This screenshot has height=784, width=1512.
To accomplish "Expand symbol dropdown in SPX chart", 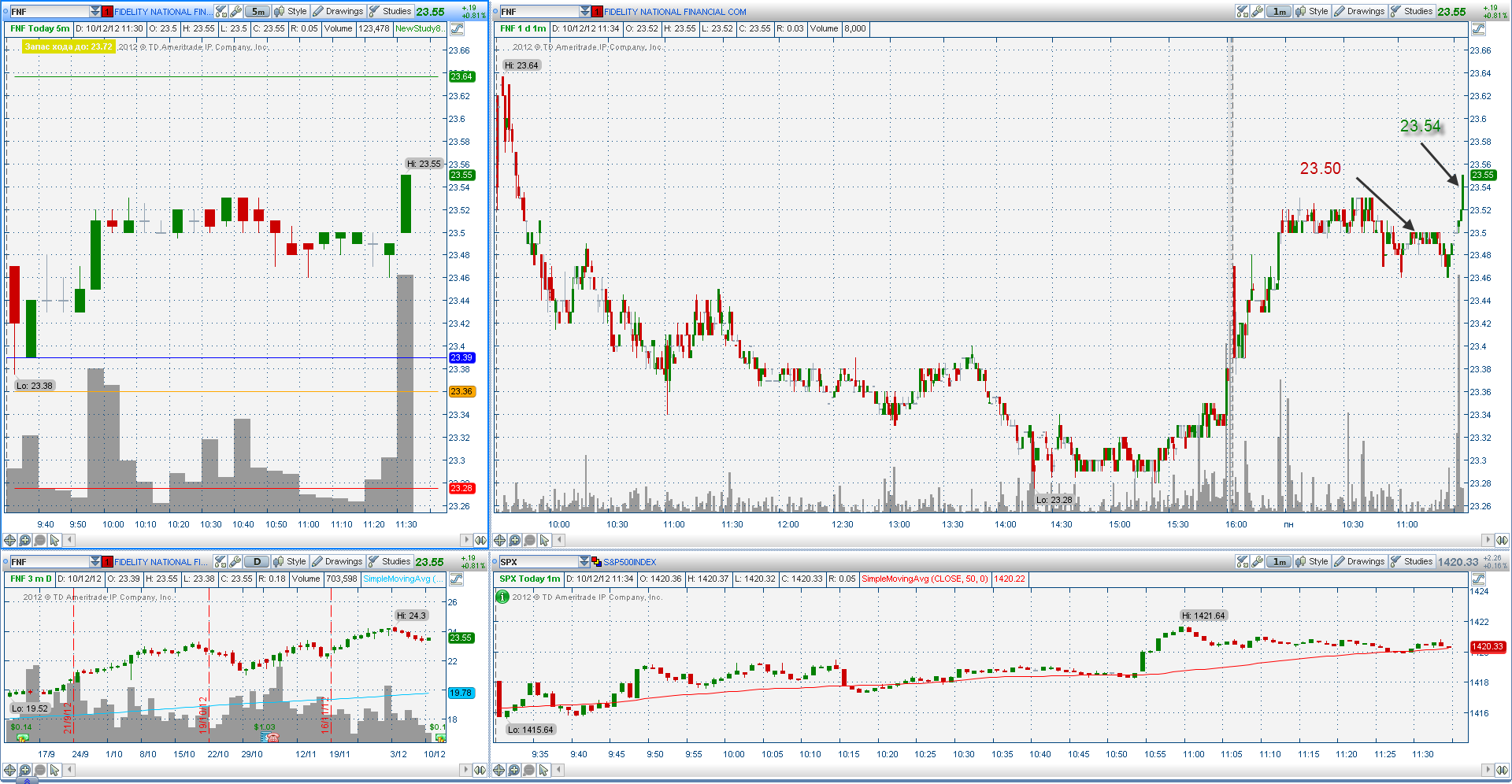I will pyautogui.click(x=585, y=561).
